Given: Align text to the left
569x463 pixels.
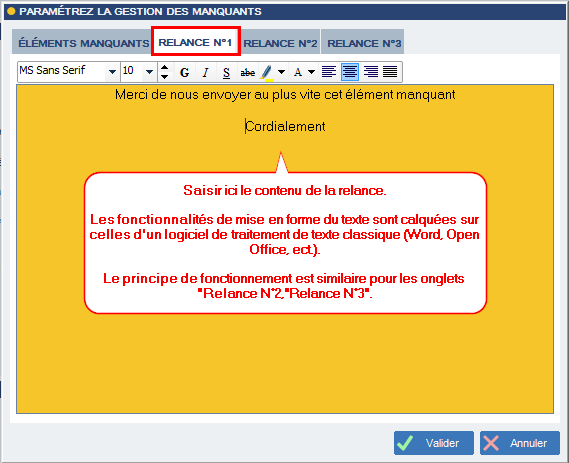Looking at the screenshot, I should pos(329,72).
